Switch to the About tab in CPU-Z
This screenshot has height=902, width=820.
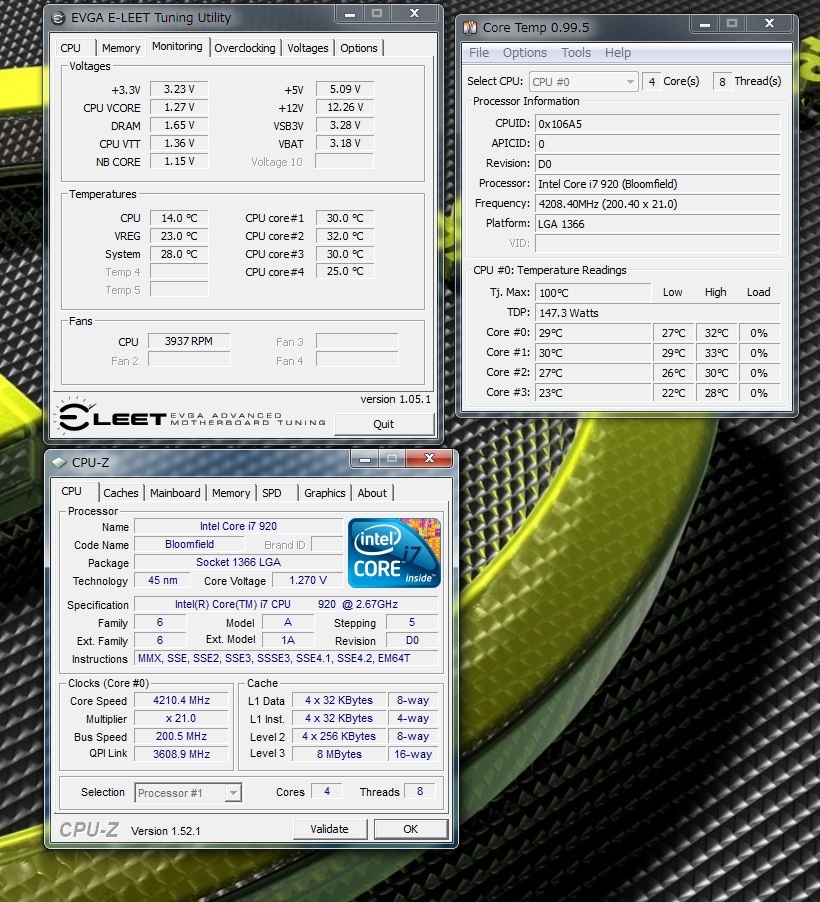[372, 493]
